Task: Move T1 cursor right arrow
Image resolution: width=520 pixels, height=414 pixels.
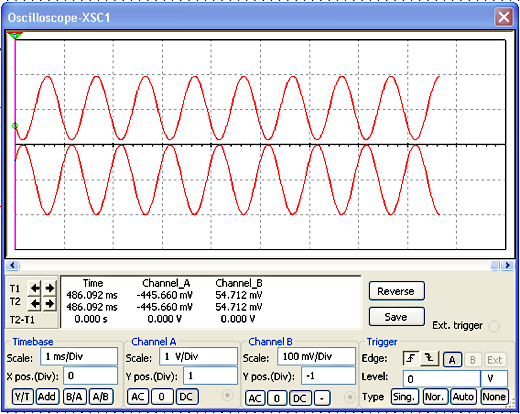Action: (49, 288)
